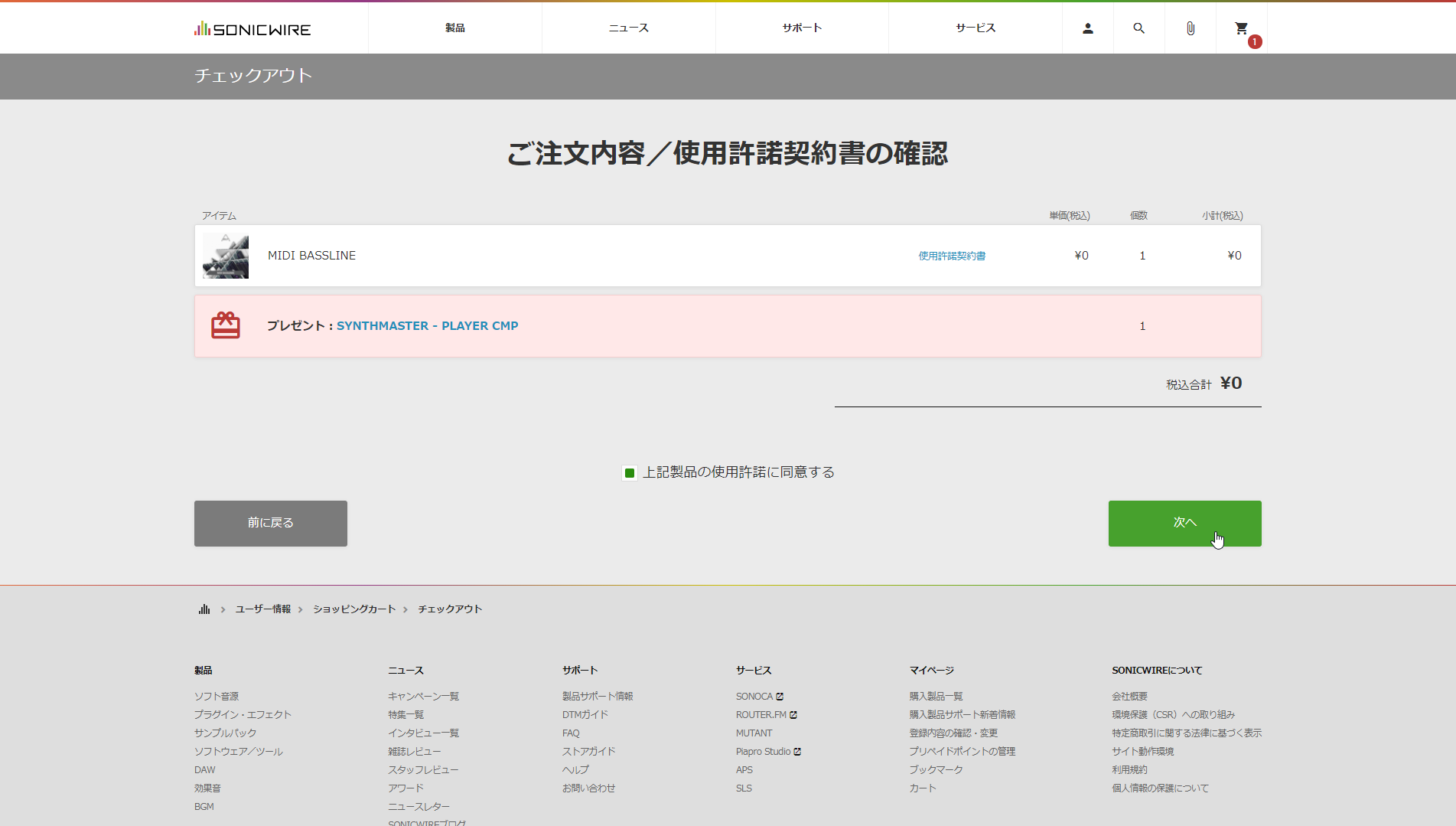Click the 次へ button
The width and height of the screenshot is (1456, 826).
(1184, 524)
